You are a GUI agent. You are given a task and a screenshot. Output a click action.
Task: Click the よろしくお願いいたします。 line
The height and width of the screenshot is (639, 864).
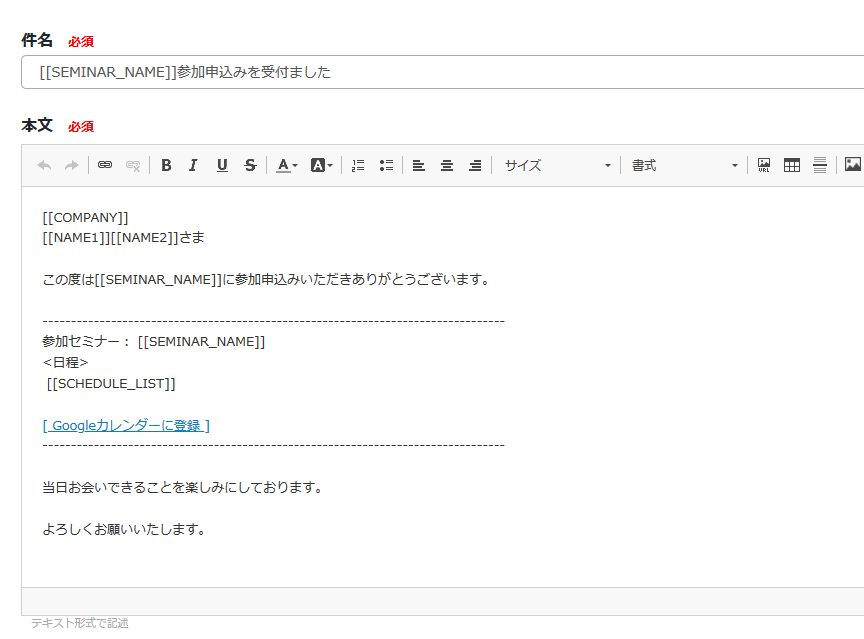[125, 530]
